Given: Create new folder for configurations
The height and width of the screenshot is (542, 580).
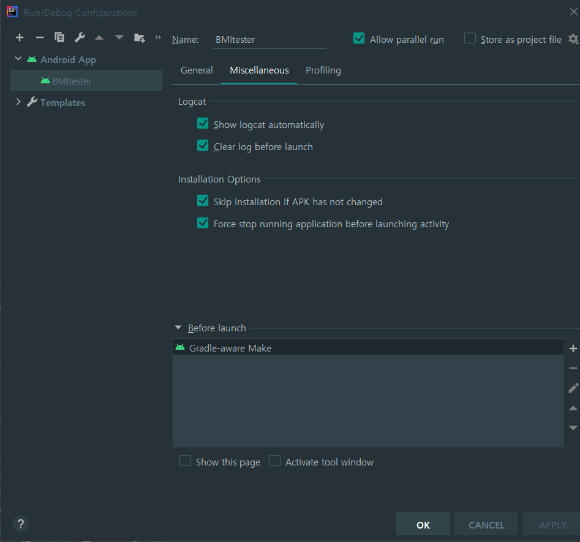Looking at the screenshot, I should (x=139, y=38).
